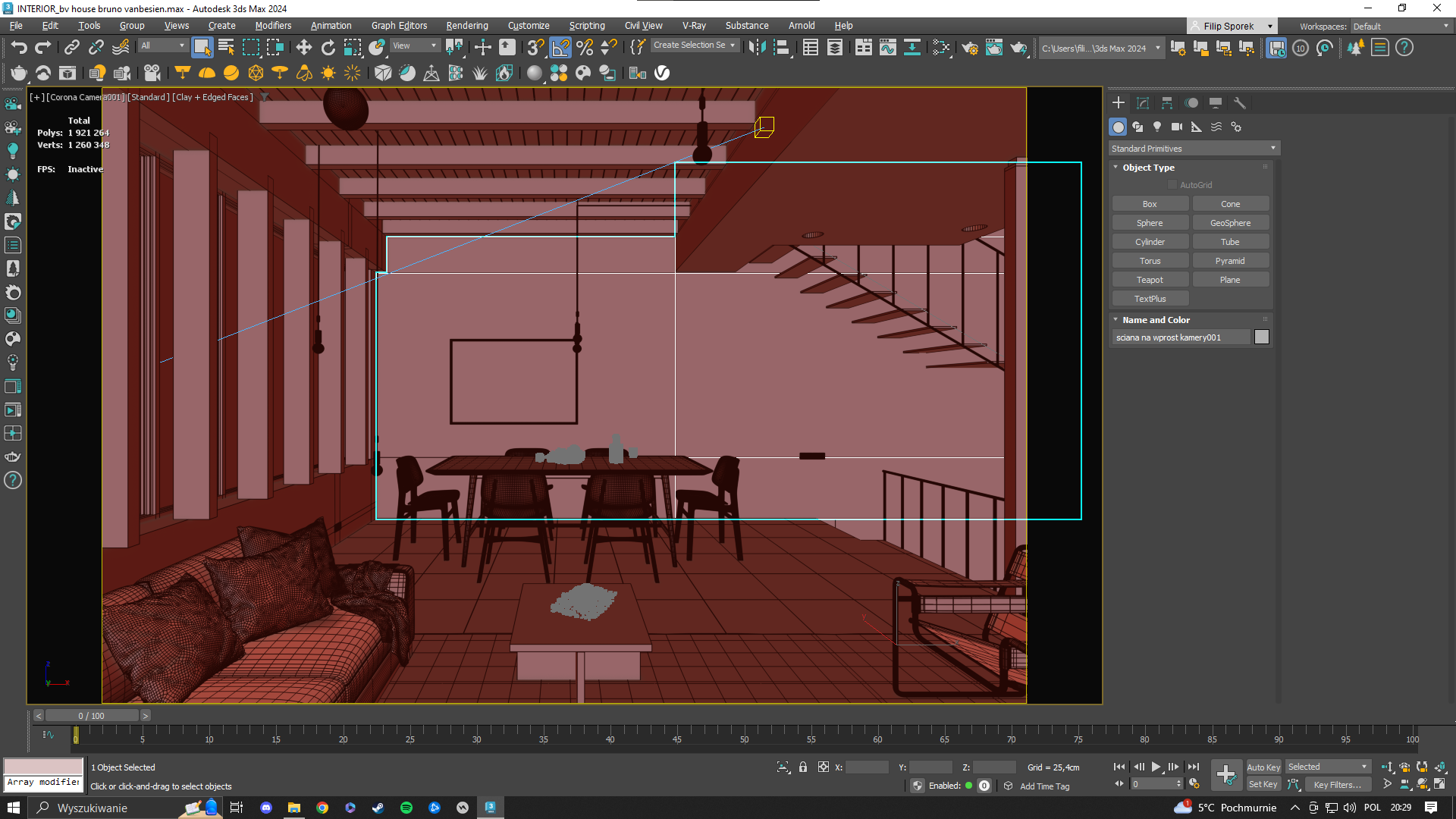Enable the AutoGrid checkbox

1172,185
